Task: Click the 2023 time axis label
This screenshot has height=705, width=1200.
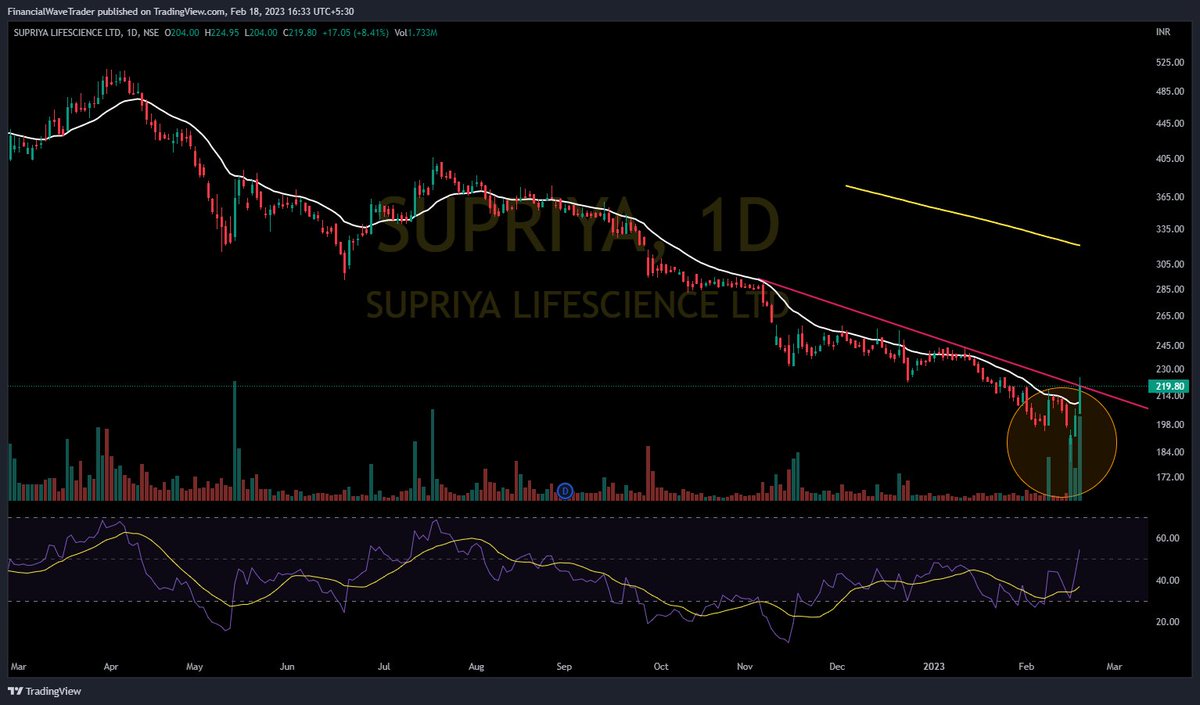Action: [932, 665]
